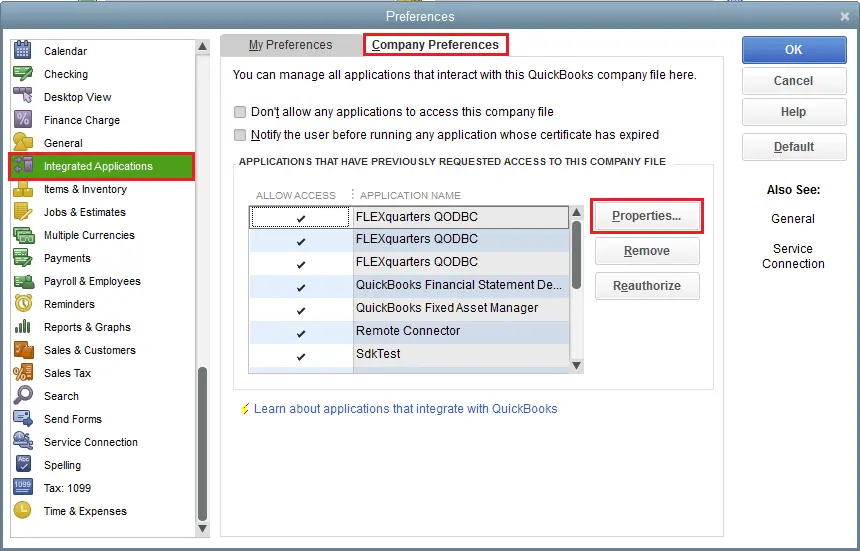Image resolution: width=860 pixels, height=551 pixels.
Task: Click the lightning bolt icon beside Learn link
Action: pyautogui.click(x=245, y=409)
